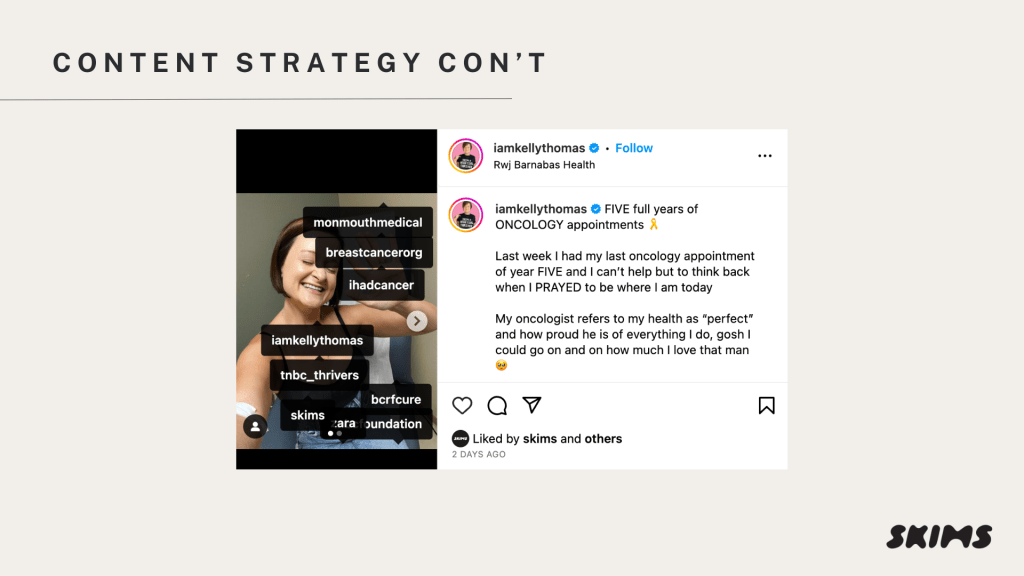Image resolution: width=1024 pixels, height=576 pixels.
Task: Open the three-dot more options menu
Action: coord(765,156)
